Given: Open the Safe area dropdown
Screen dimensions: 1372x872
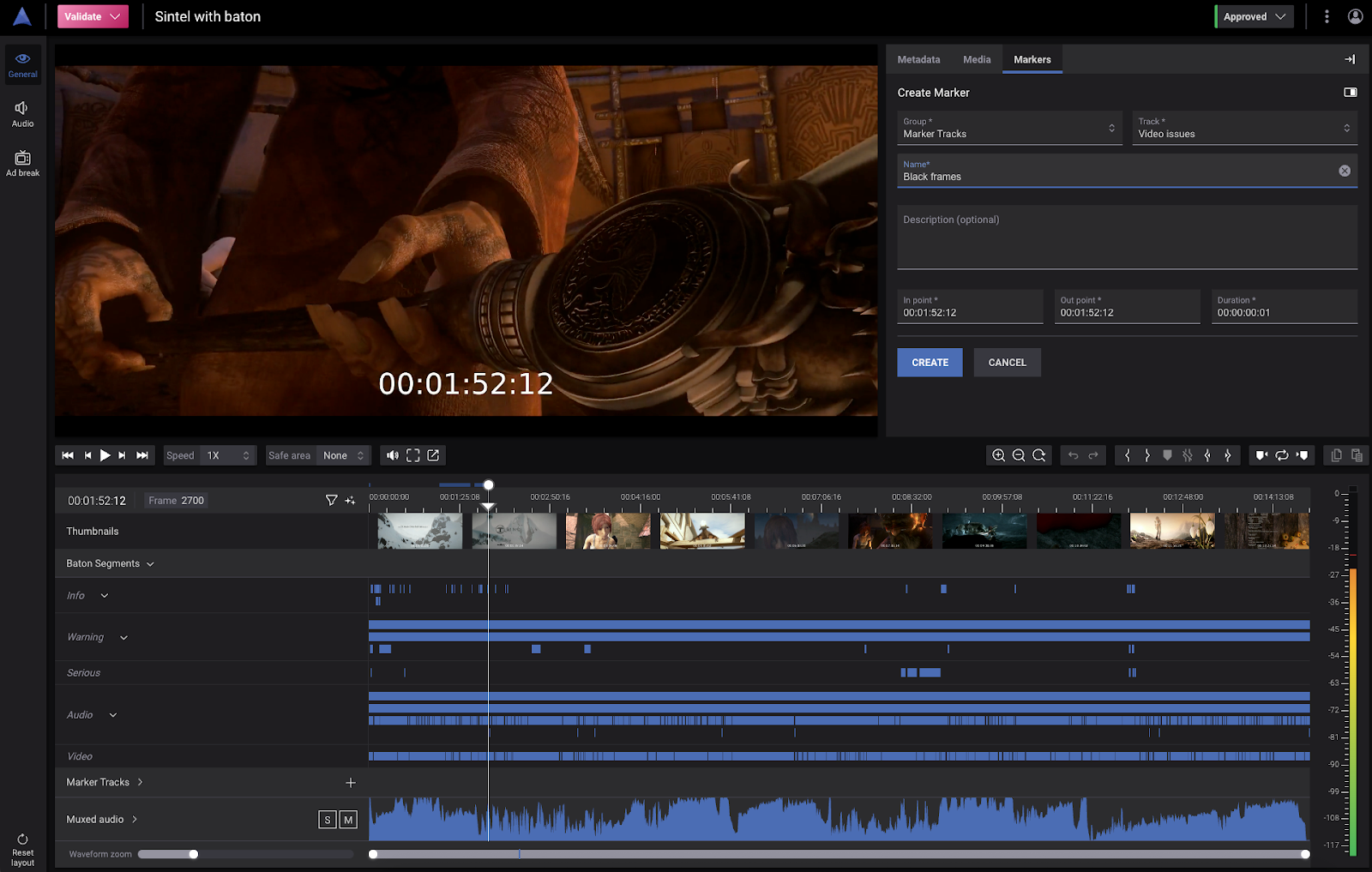Looking at the screenshot, I should (343, 455).
